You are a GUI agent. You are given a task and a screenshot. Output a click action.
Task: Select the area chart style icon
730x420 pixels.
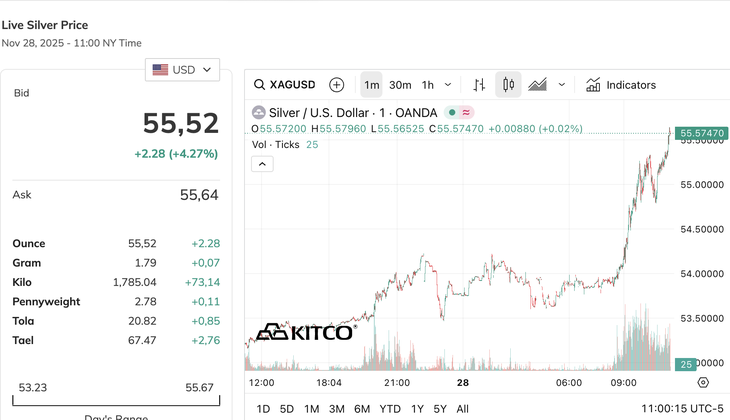[x=538, y=85]
